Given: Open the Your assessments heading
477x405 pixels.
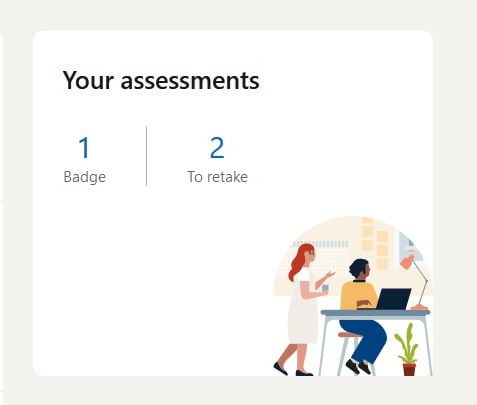Looking at the screenshot, I should [161, 81].
